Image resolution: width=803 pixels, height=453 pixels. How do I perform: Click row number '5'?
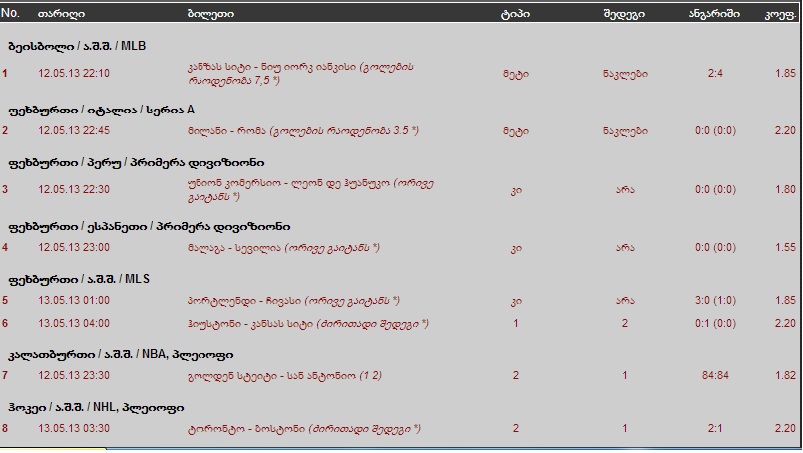[5, 300]
